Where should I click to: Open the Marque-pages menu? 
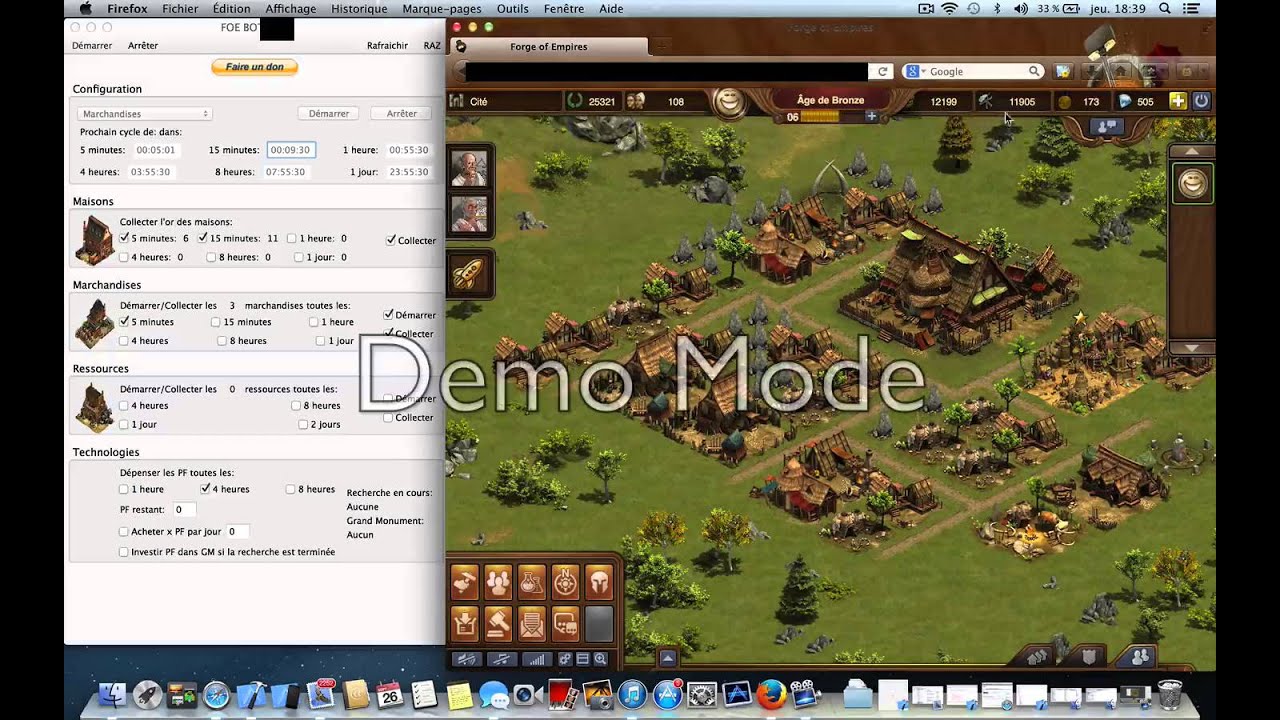click(x=441, y=9)
